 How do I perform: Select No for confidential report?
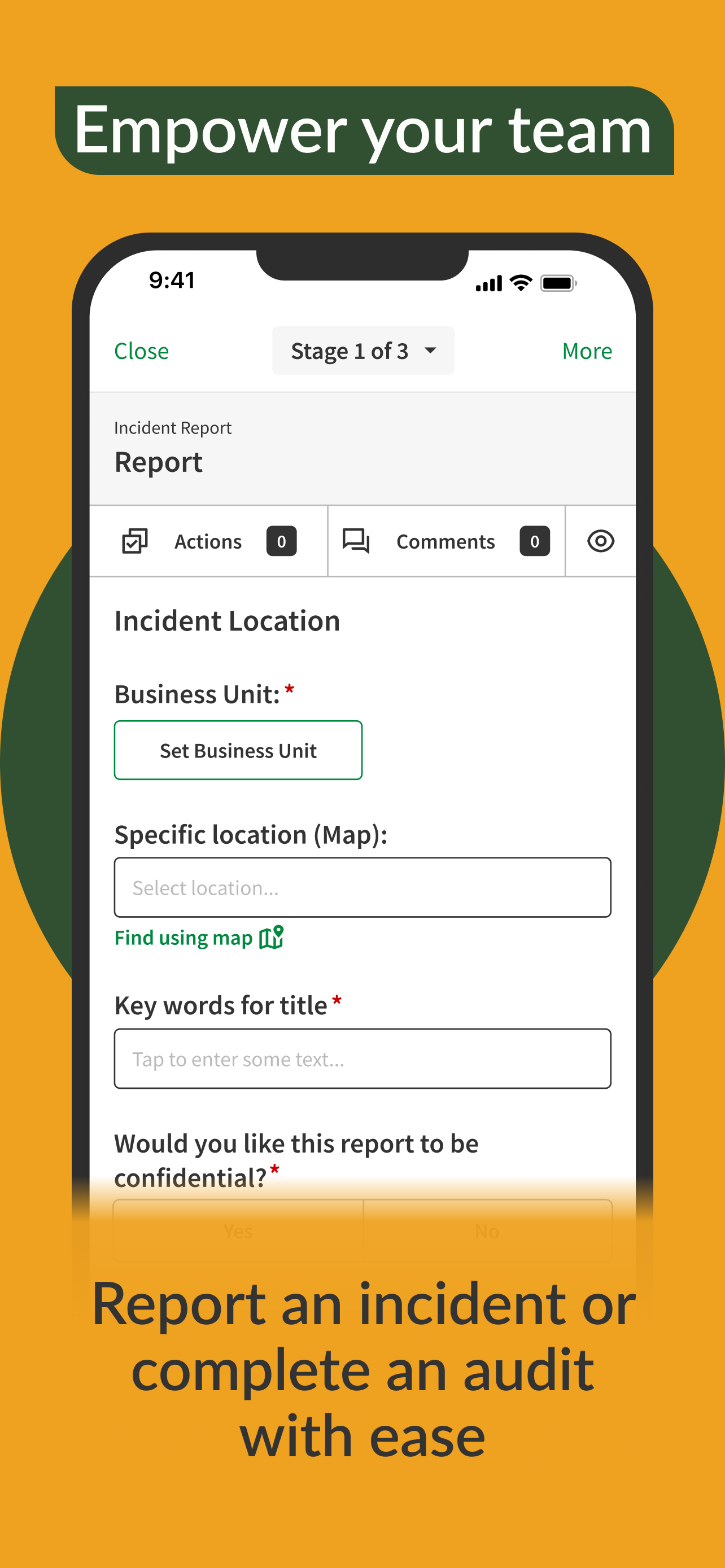coord(488,1230)
